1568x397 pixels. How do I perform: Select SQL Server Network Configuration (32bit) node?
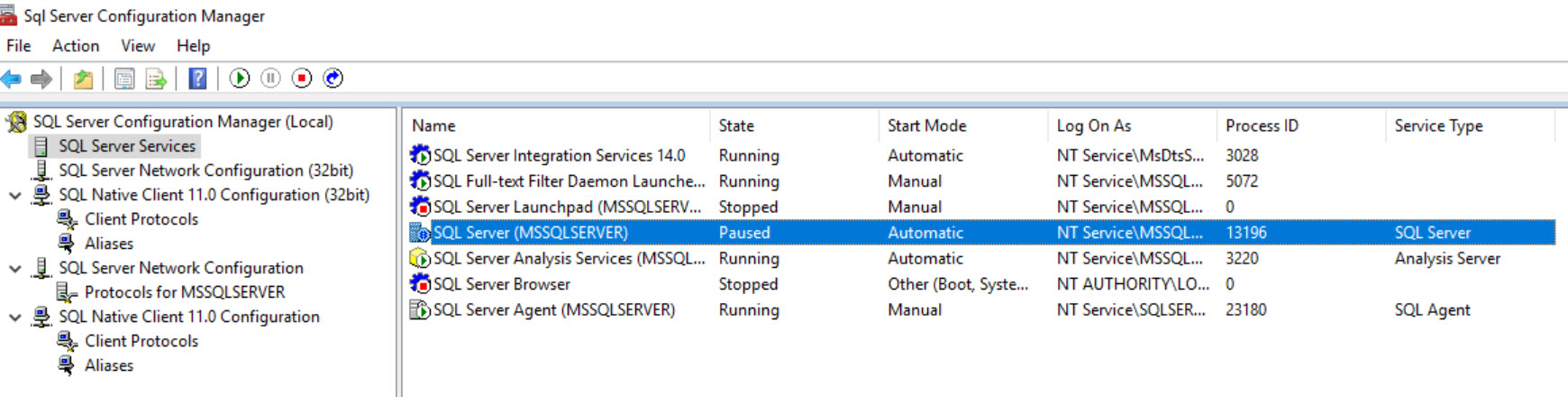[x=206, y=171]
